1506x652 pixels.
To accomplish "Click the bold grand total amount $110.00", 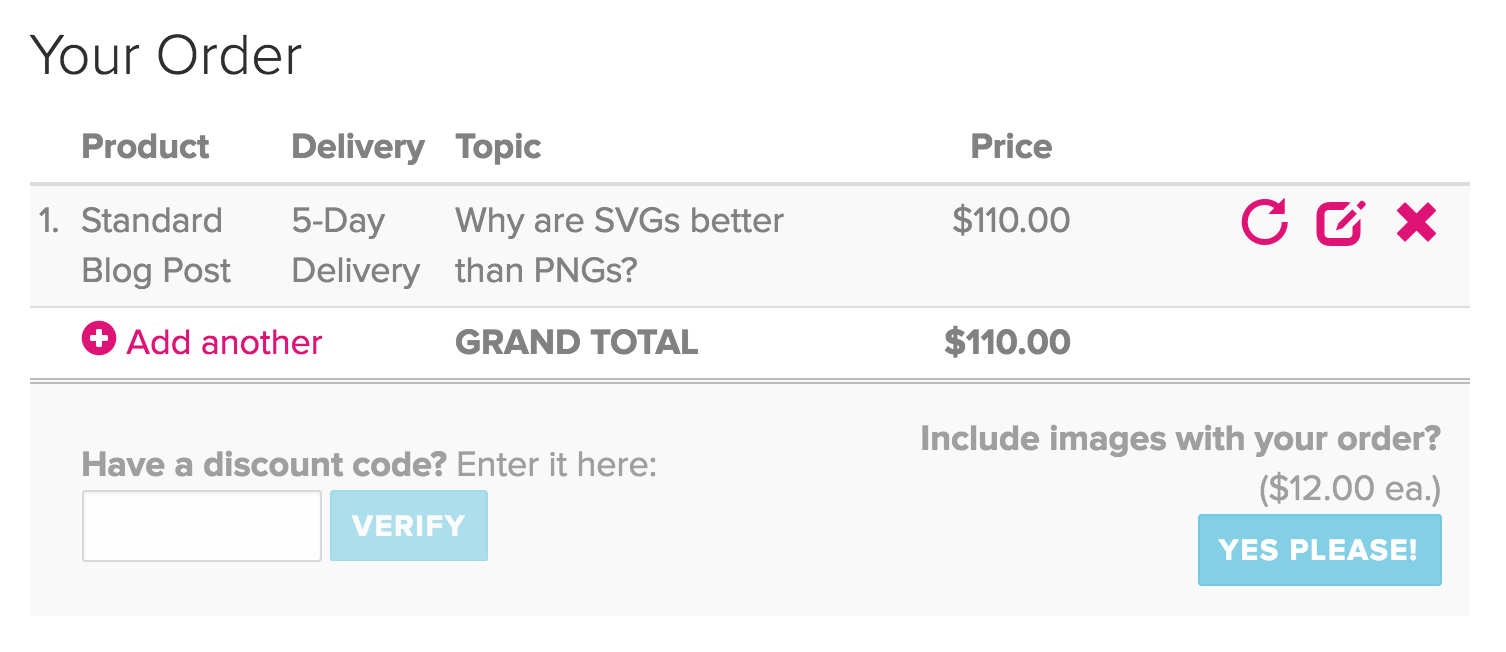I will (x=1007, y=342).
